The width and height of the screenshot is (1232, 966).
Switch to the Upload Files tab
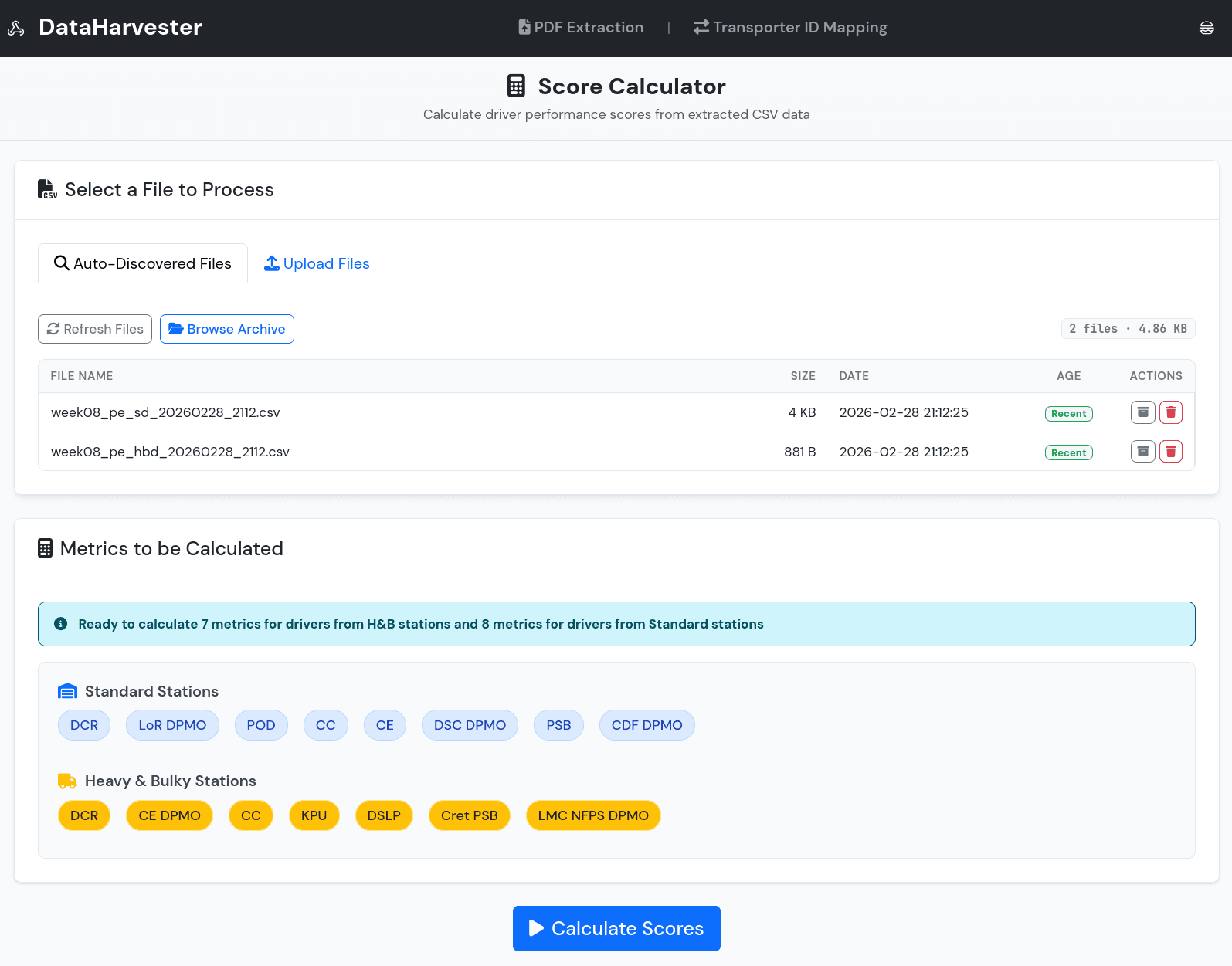click(317, 263)
